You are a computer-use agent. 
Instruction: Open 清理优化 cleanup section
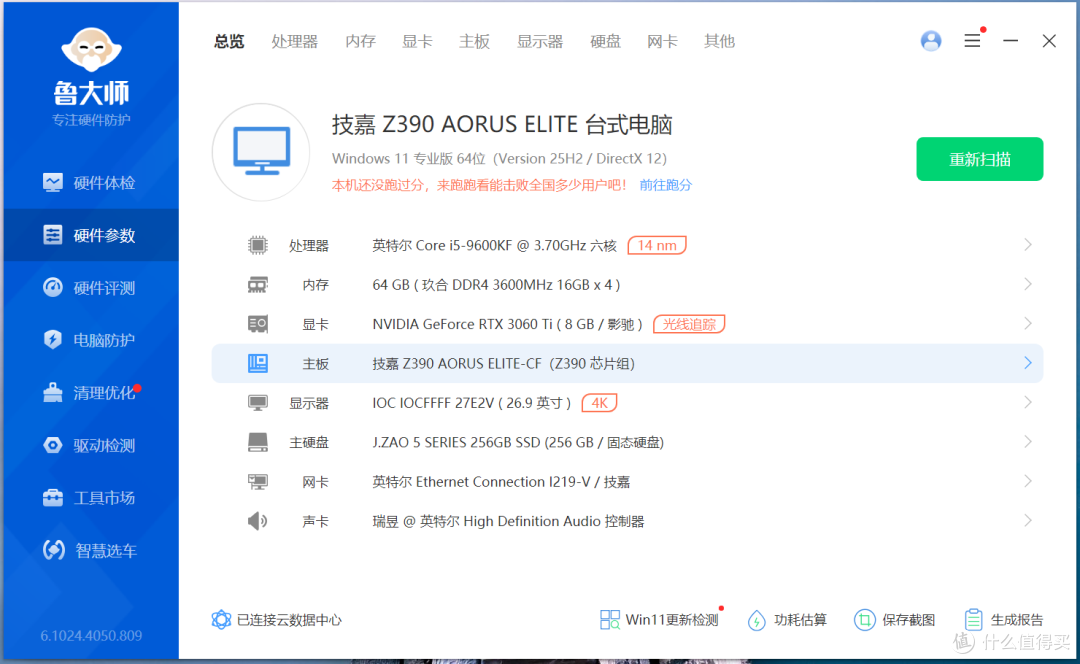[90, 392]
